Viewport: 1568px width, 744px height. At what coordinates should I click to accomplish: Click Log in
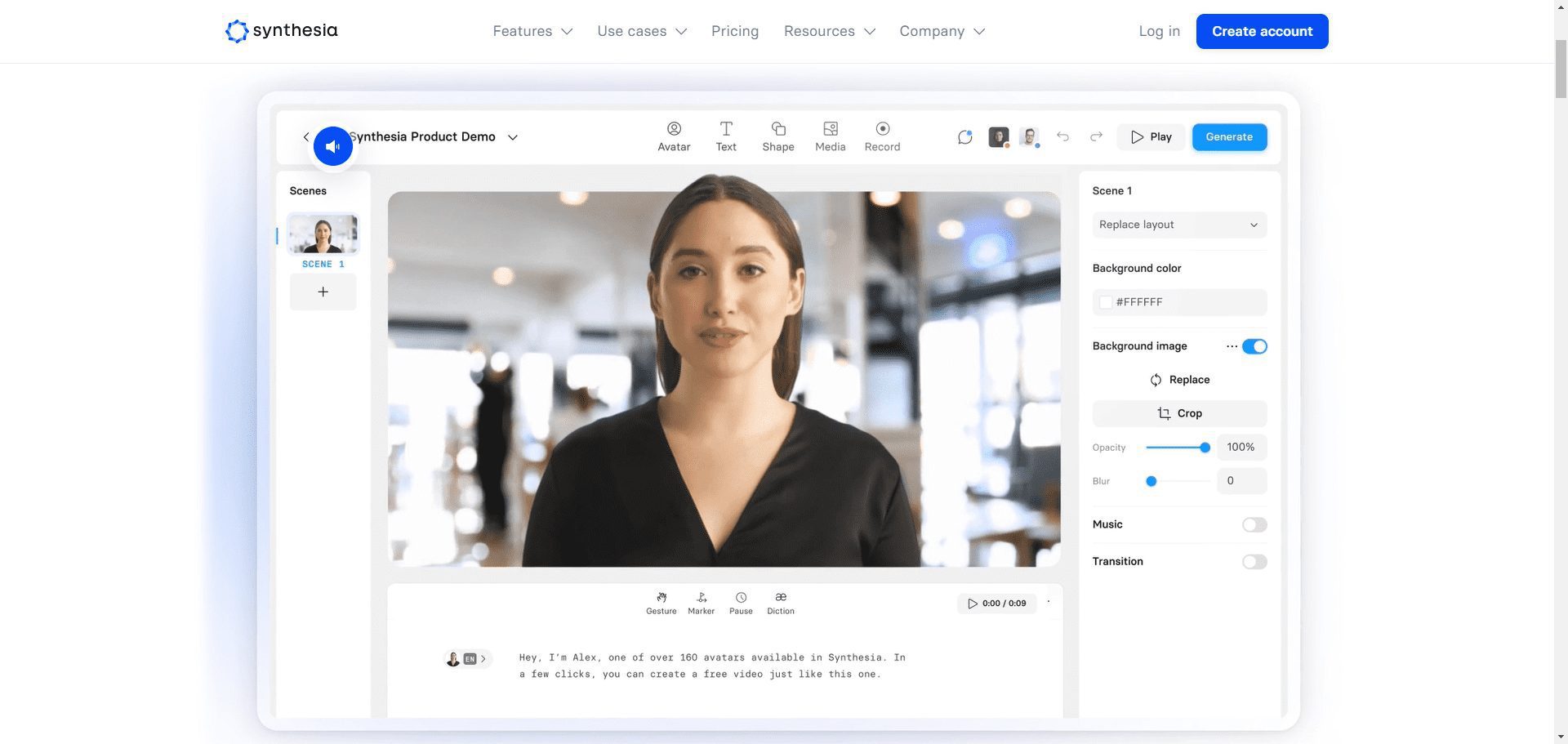1159,31
